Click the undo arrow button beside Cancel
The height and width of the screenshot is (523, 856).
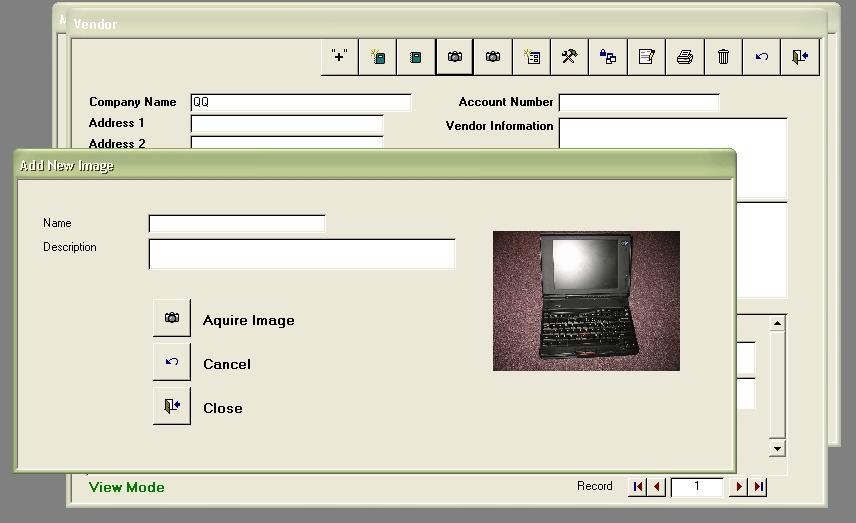tap(172, 361)
